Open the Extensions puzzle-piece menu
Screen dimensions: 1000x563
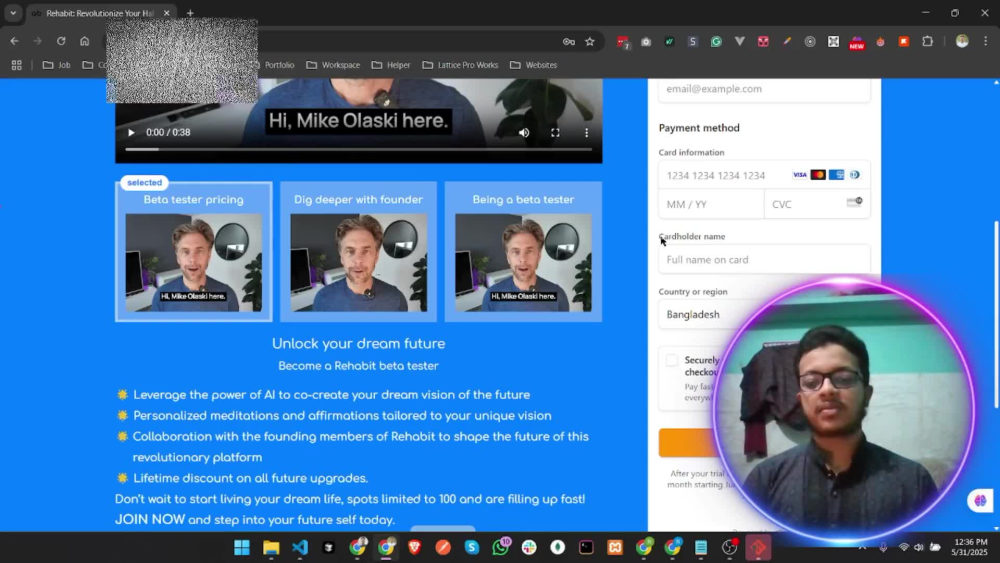pos(927,41)
